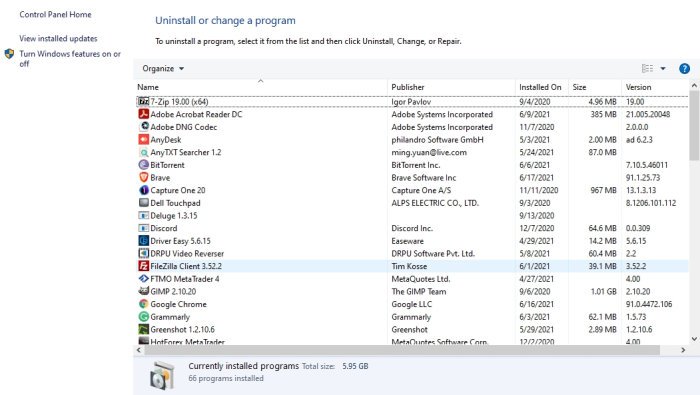Sort programs by the Name column
This screenshot has width=700, height=395.
[261, 87]
